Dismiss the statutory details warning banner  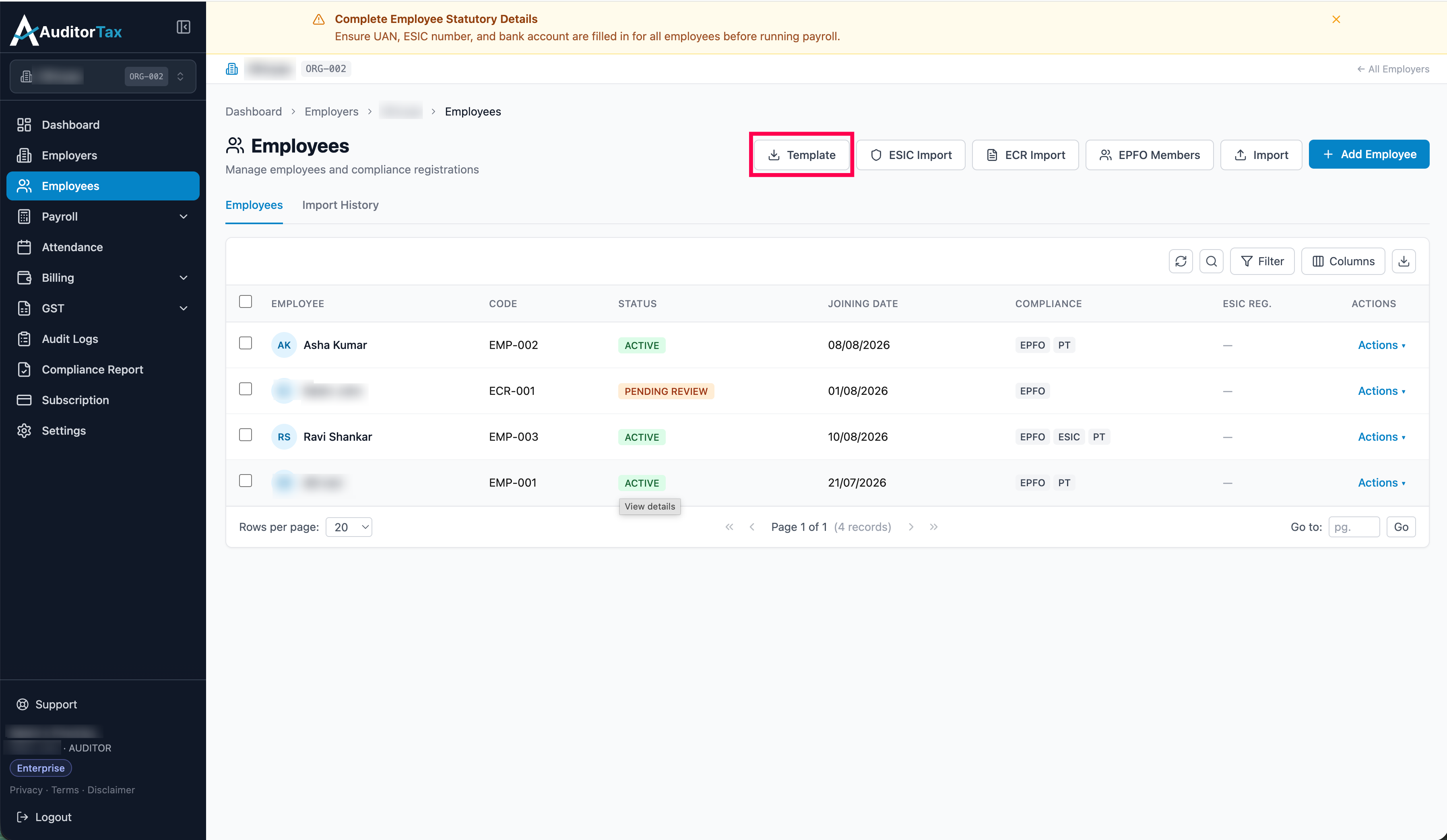1336,20
